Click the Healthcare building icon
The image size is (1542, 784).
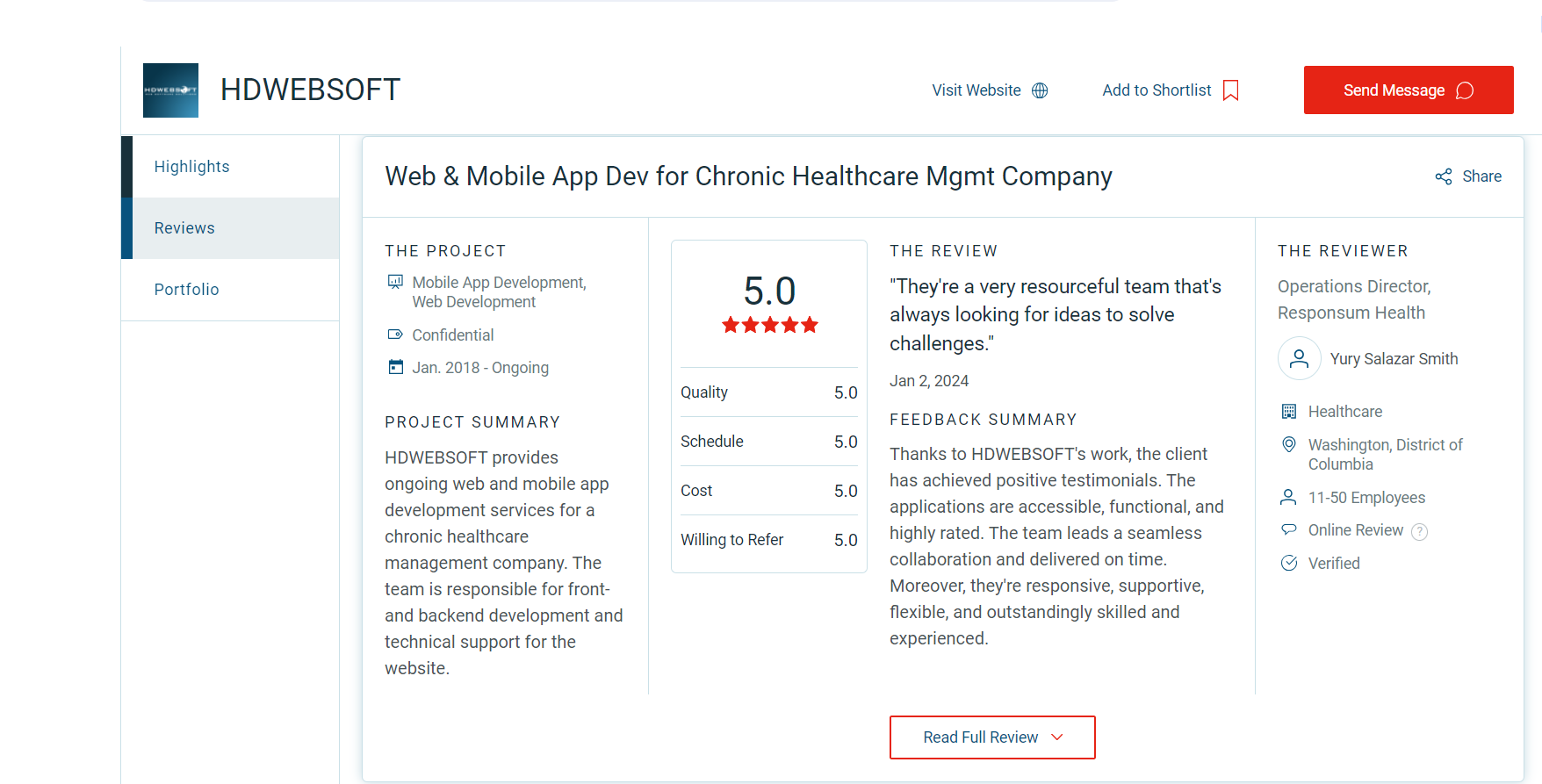(1289, 412)
